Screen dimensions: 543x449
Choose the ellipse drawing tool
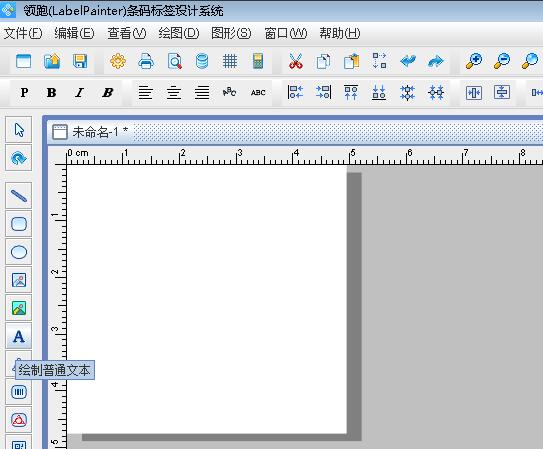click(x=19, y=252)
